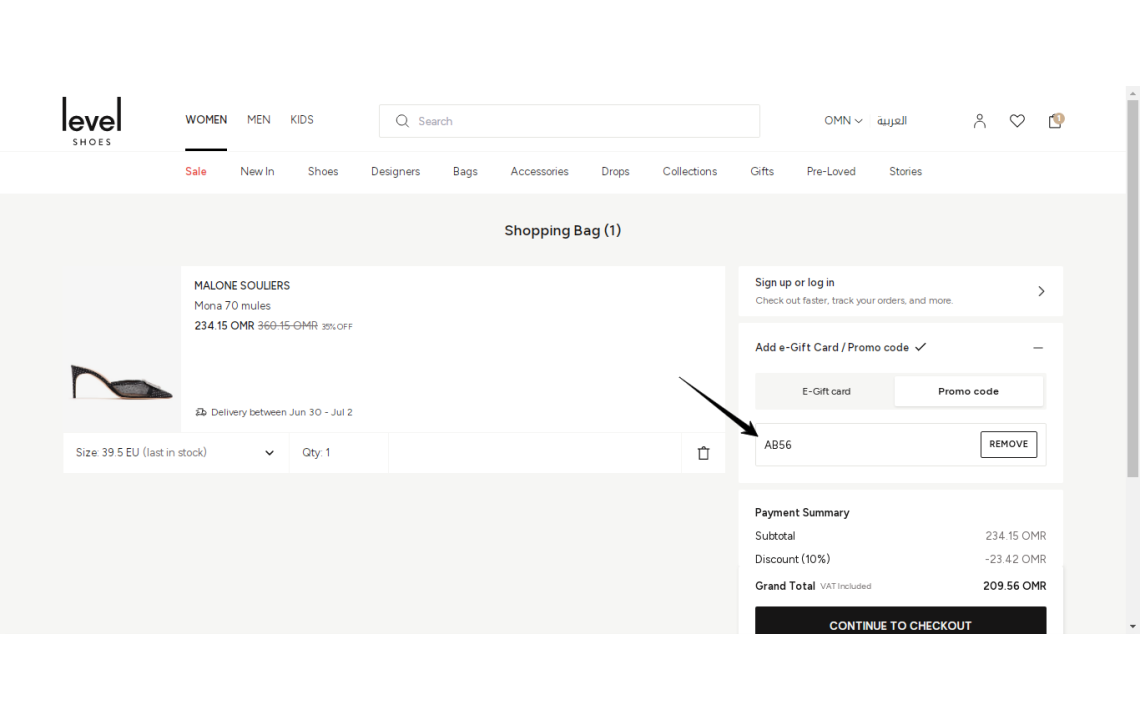The height and width of the screenshot is (720, 1140).
Task: Switch site language to Arabic
Action: (x=891, y=121)
